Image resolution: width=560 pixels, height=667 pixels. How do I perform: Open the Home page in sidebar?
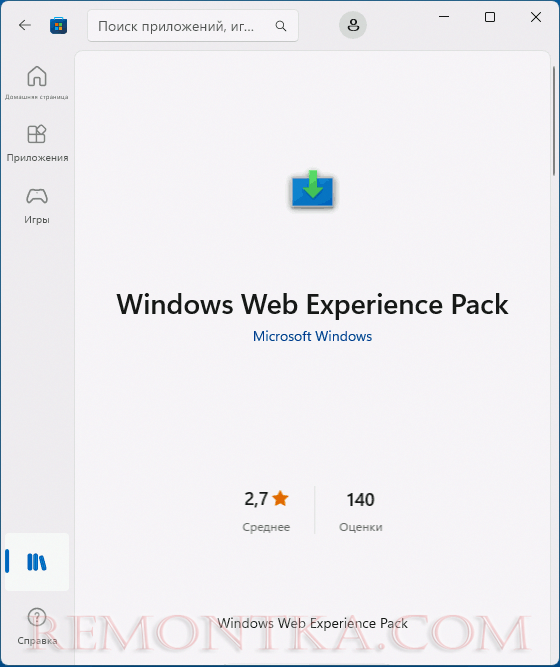(37, 83)
